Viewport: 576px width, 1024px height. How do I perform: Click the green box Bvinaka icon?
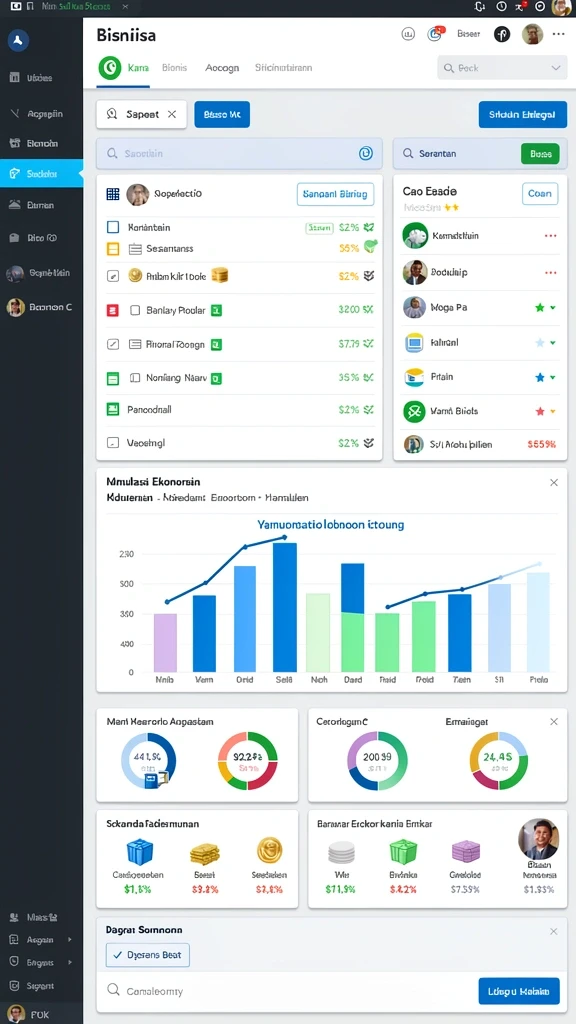tap(403, 852)
